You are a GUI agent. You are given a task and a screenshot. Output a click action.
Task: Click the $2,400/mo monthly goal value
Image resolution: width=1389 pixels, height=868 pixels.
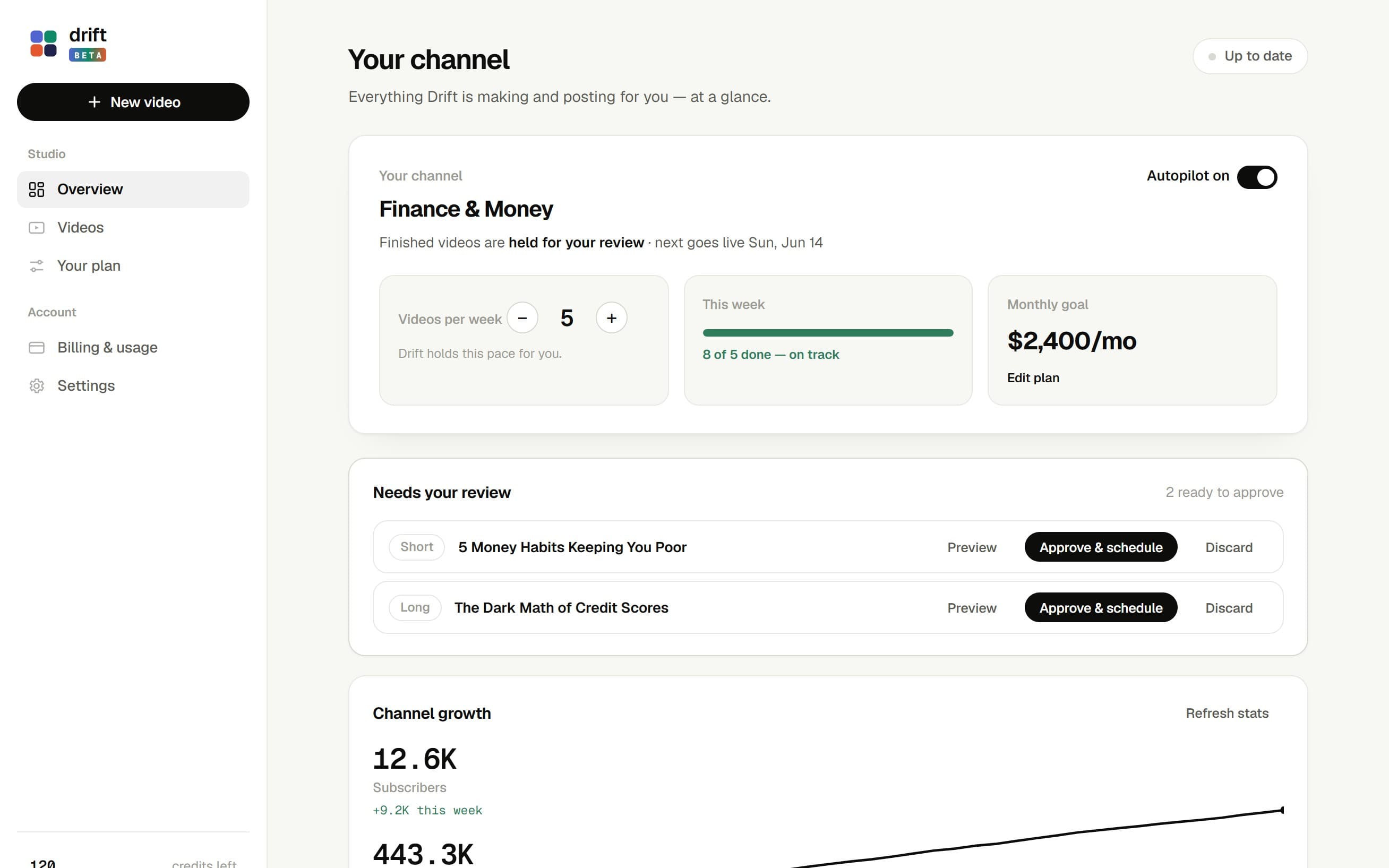click(x=1071, y=341)
